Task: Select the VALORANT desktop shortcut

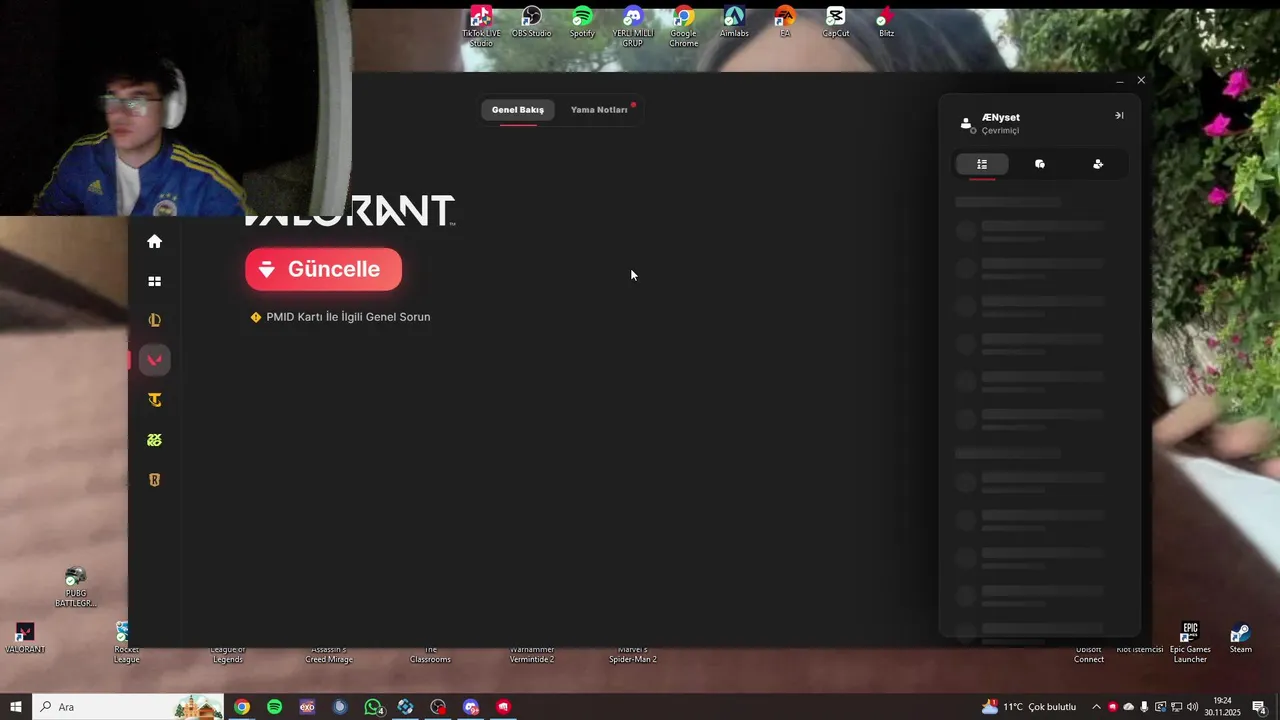Action: pyautogui.click(x=25, y=638)
